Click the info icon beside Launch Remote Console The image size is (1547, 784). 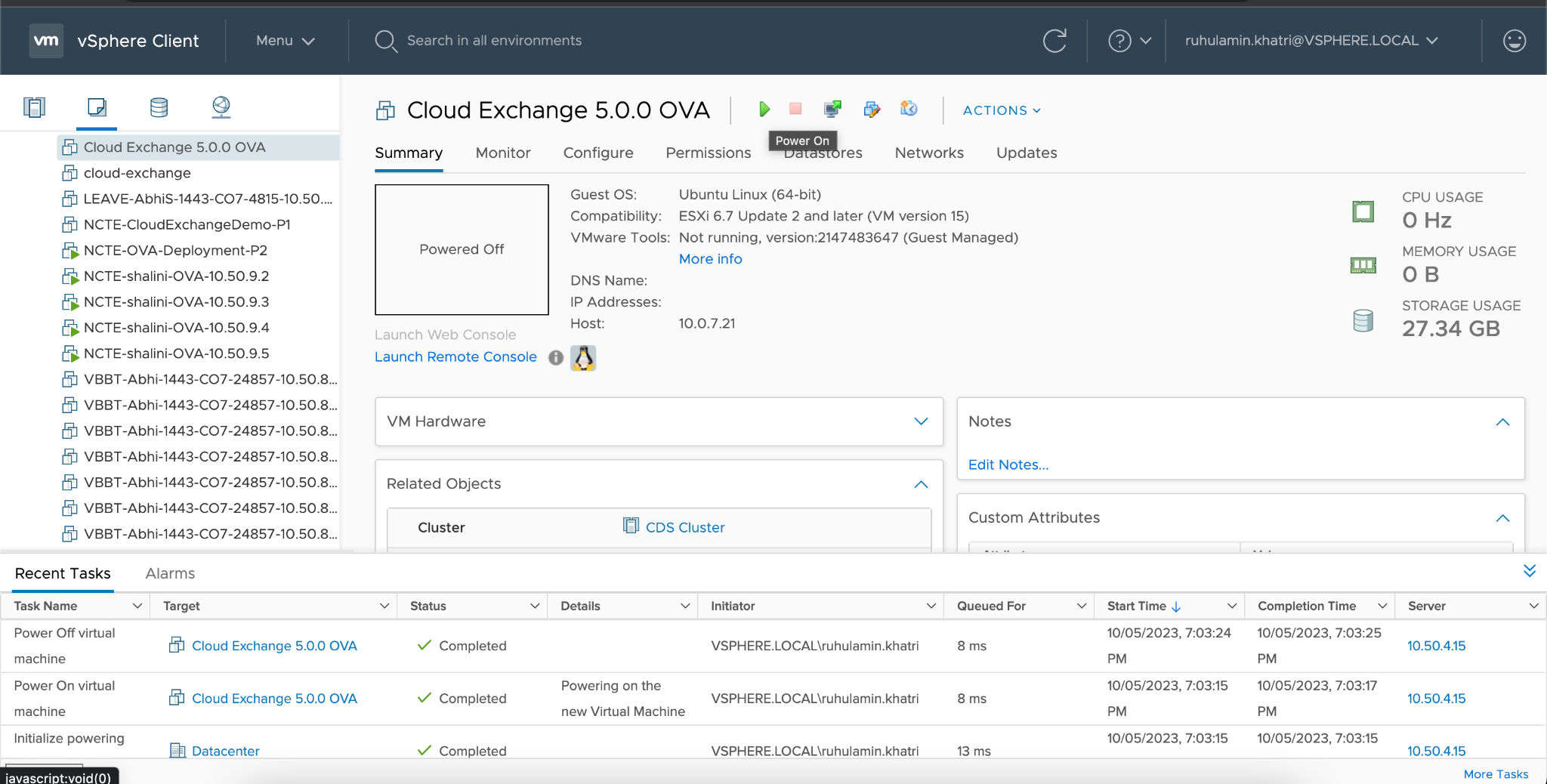(x=556, y=358)
